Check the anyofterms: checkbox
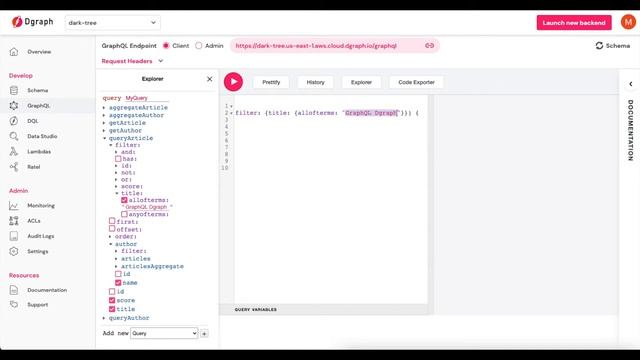Image resolution: width=640 pixels, height=360 pixels. pyautogui.click(x=124, y=214)
